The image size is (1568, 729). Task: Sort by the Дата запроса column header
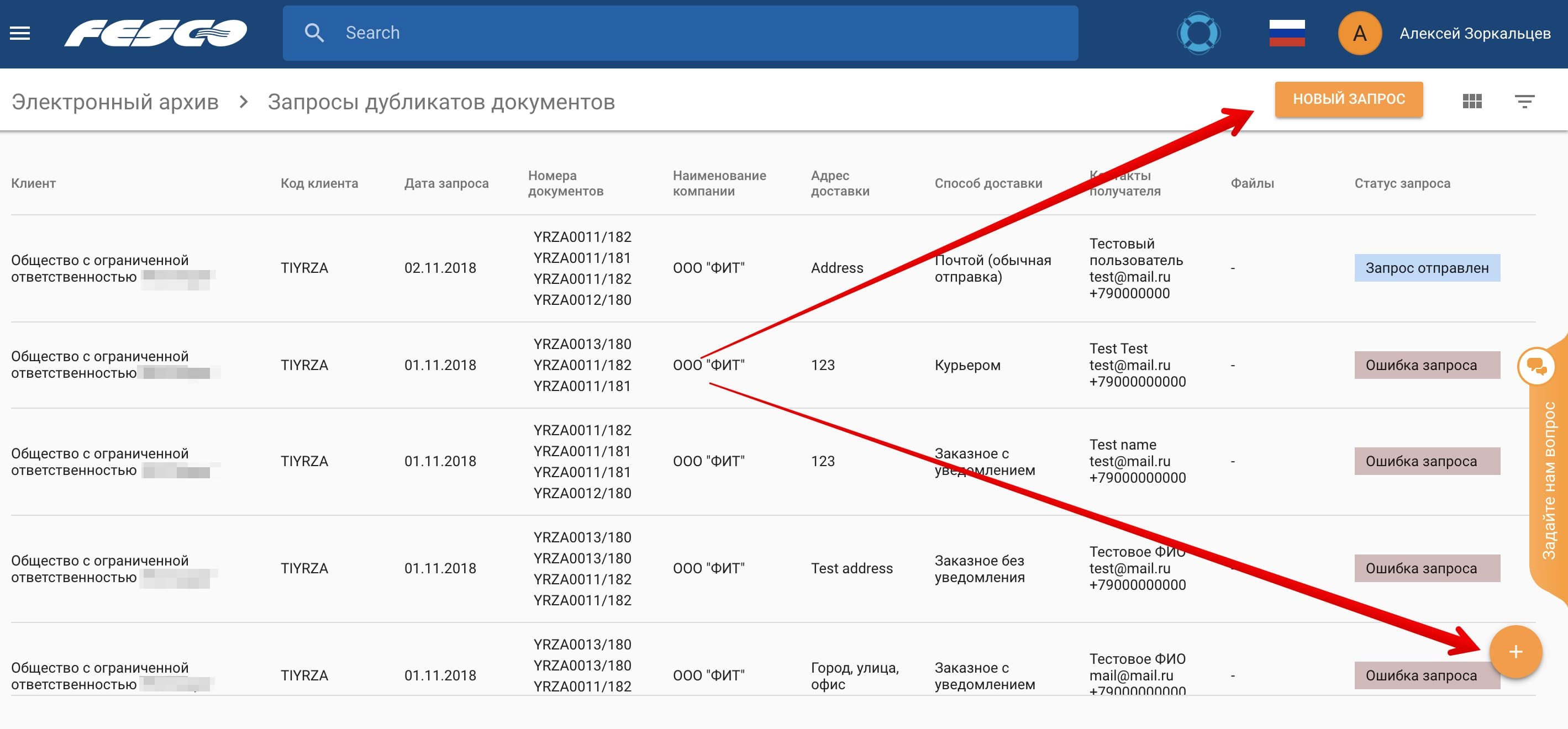click(446, 183)
